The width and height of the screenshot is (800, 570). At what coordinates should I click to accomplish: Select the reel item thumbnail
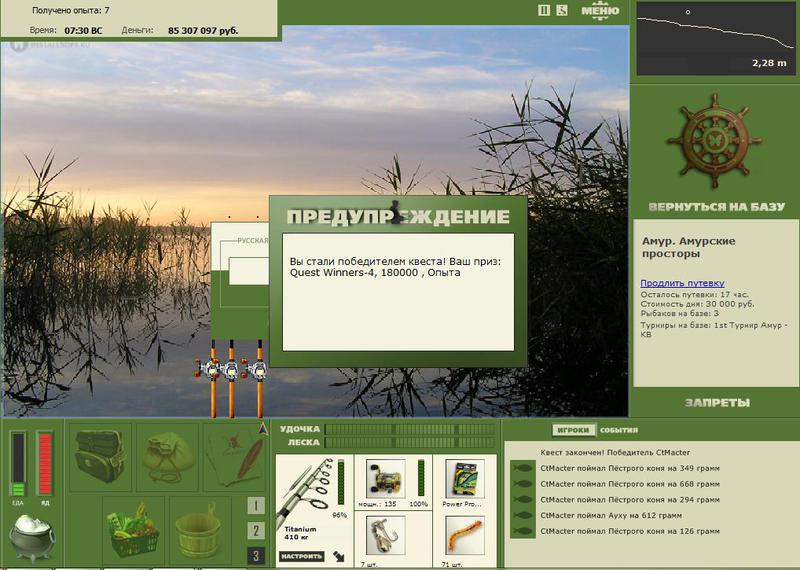coord(386,479)
